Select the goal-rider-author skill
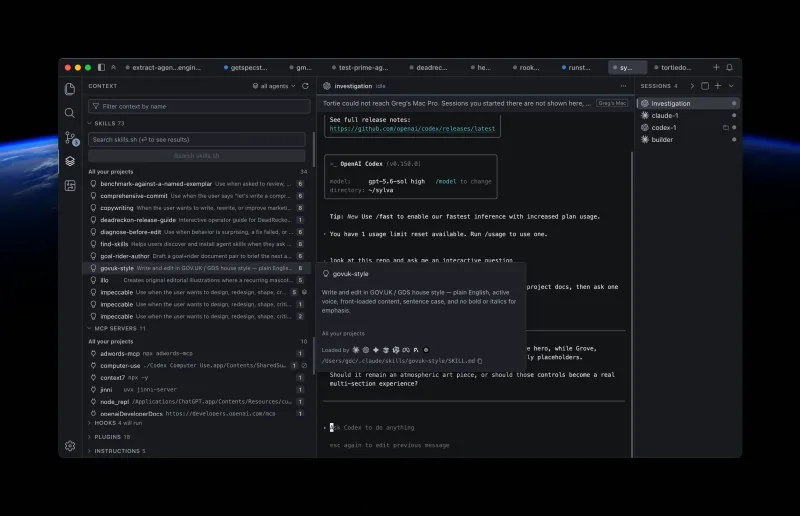Image resolution: width=800 pixels, height=516 pixels. point(196,256)
